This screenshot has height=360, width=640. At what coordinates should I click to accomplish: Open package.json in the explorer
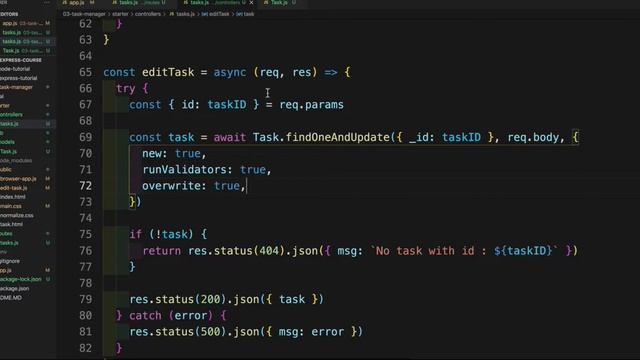tap(15, 288)
